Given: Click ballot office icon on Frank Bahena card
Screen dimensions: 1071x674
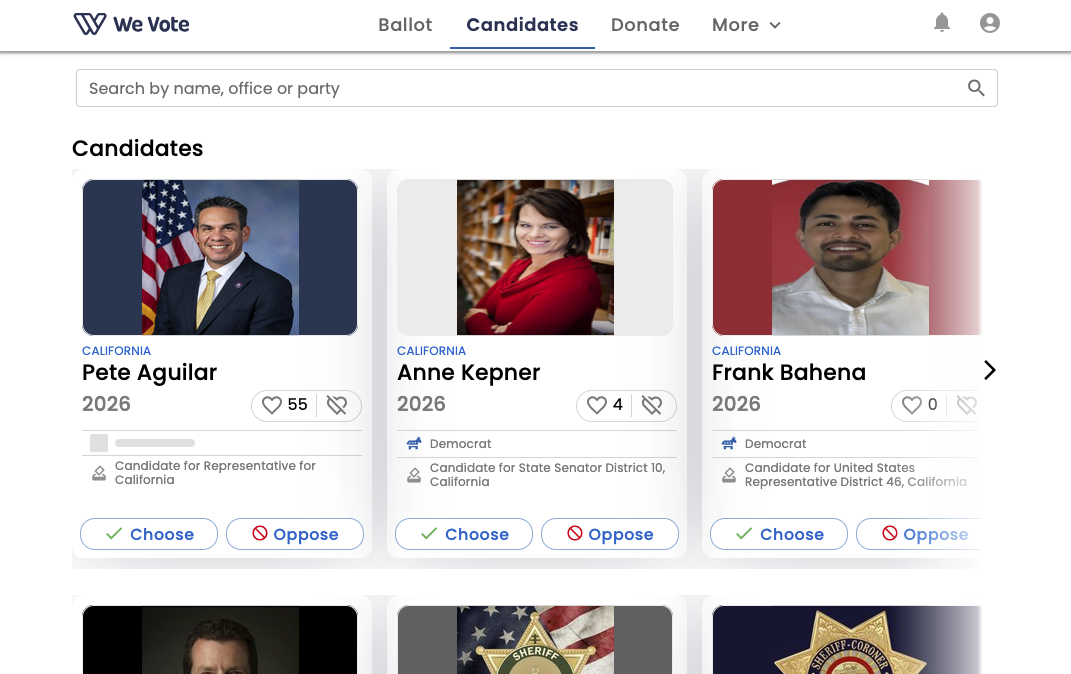Looking at the screenshot, I should (x=729, y=475).
